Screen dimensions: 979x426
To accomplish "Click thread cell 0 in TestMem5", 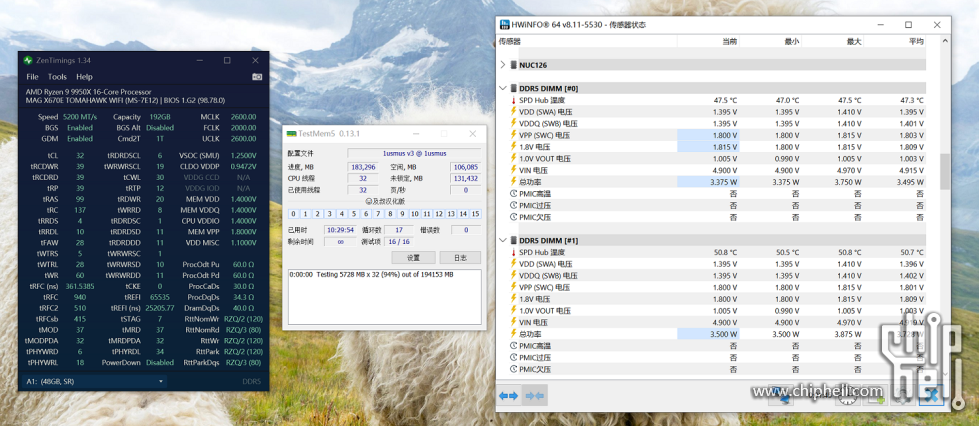I will click(293, 214).
